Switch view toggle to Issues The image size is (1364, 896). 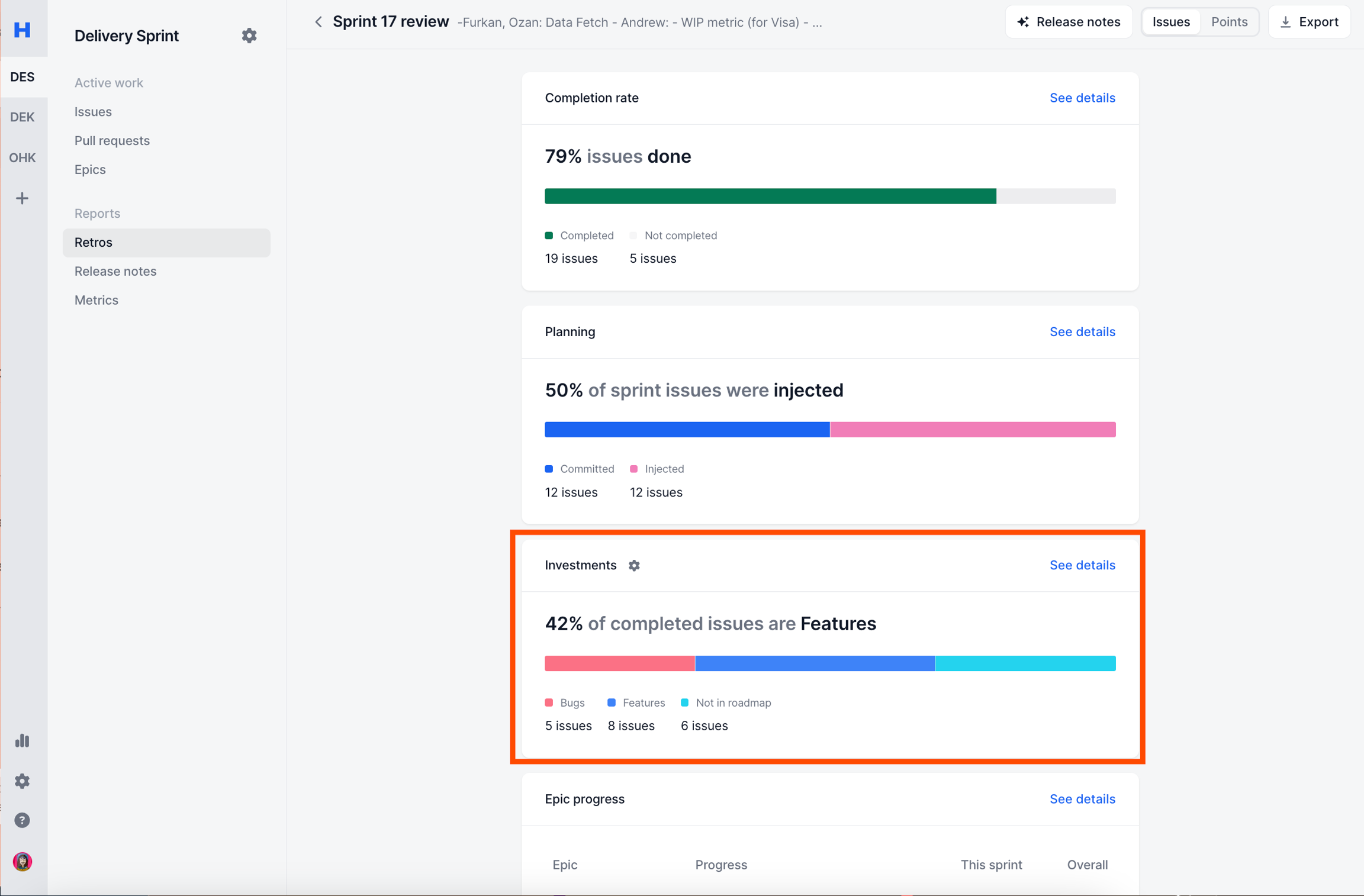click(1170, 22)
